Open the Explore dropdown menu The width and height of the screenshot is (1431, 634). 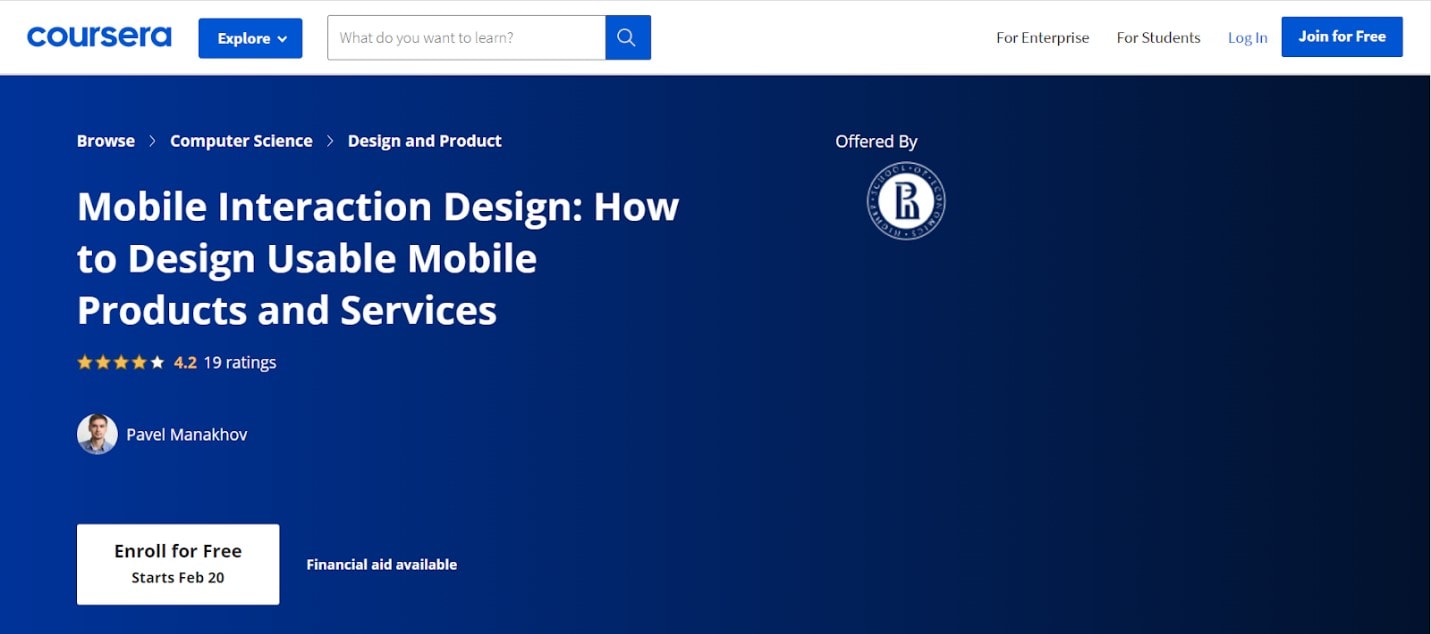click(250, 38)
